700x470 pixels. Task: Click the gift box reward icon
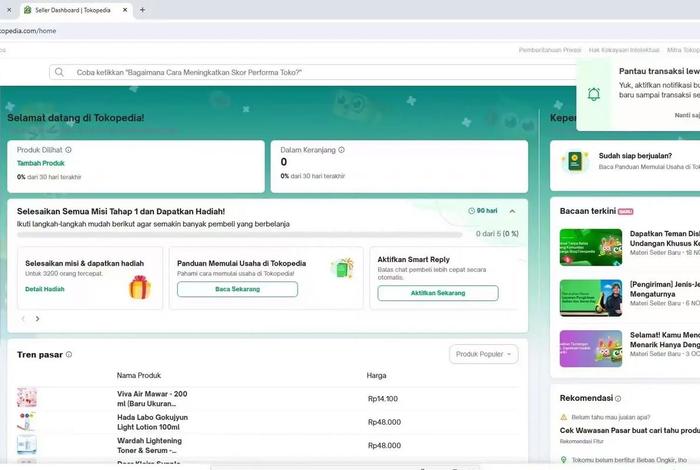click(x=139, y=288)
